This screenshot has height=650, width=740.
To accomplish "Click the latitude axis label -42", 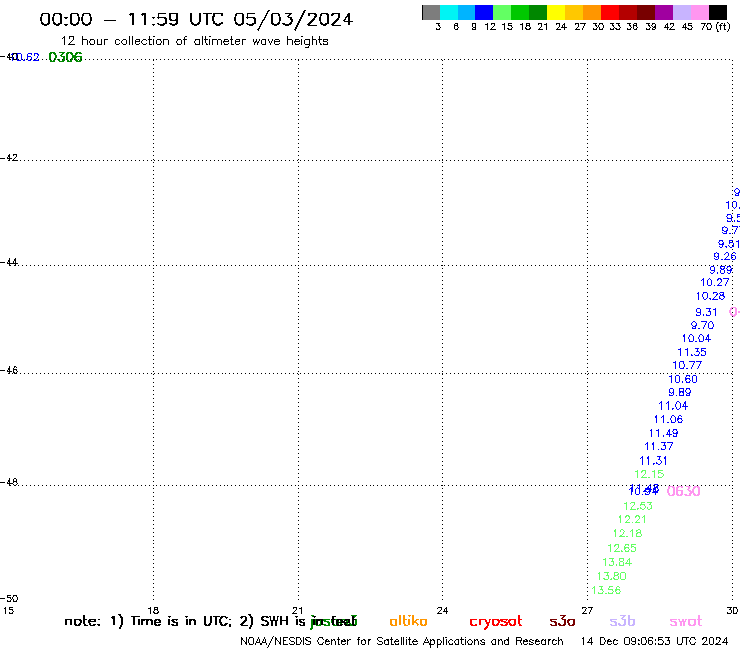I will (9, 158).
